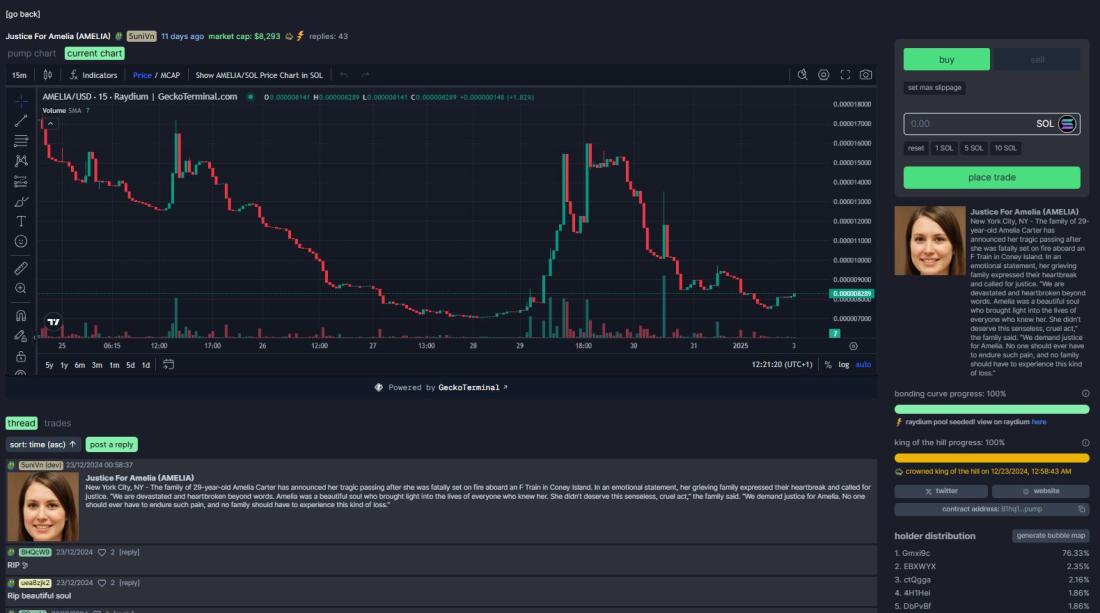Select the ruler measure tool
Viewport: 1100px width, 613px height.
[x=21, y=268]
